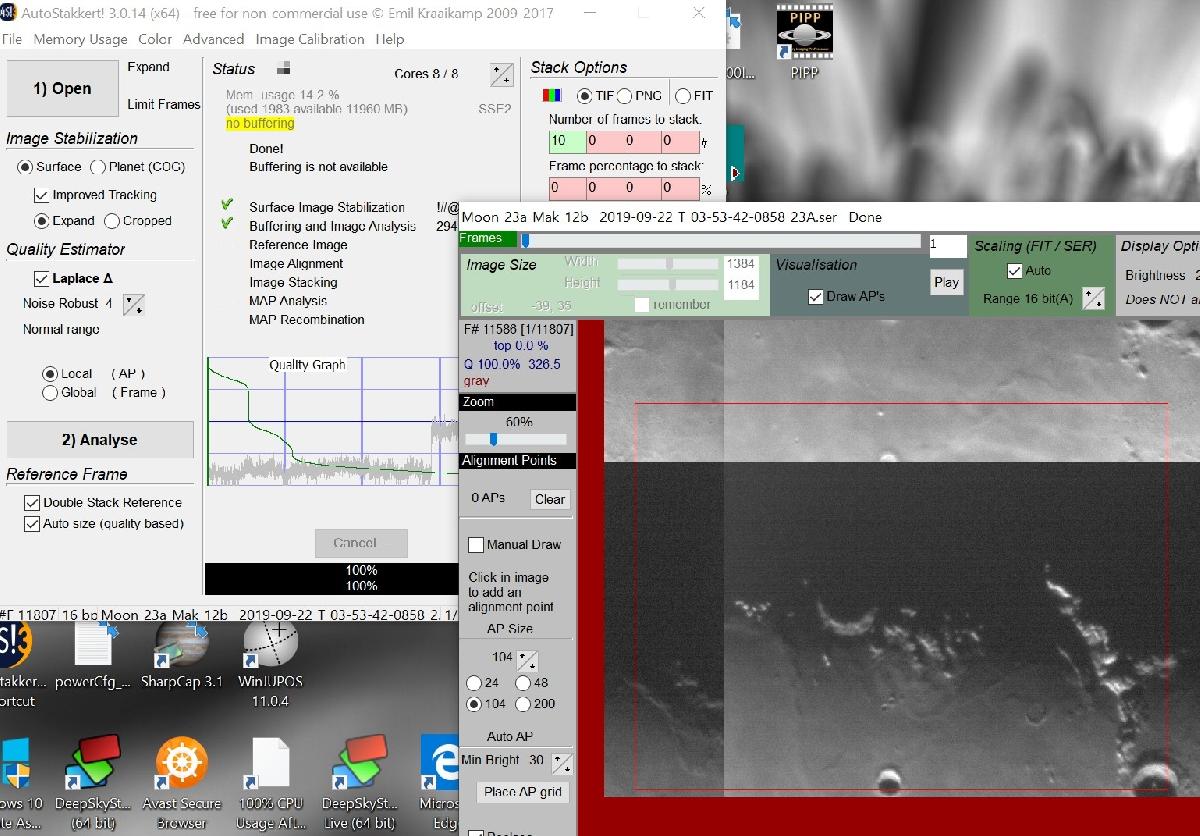The height and width of the screenshot is (836, 1200).
Task: Enable Improved Tracking under Image Stabilization
Action: (43, 195)
